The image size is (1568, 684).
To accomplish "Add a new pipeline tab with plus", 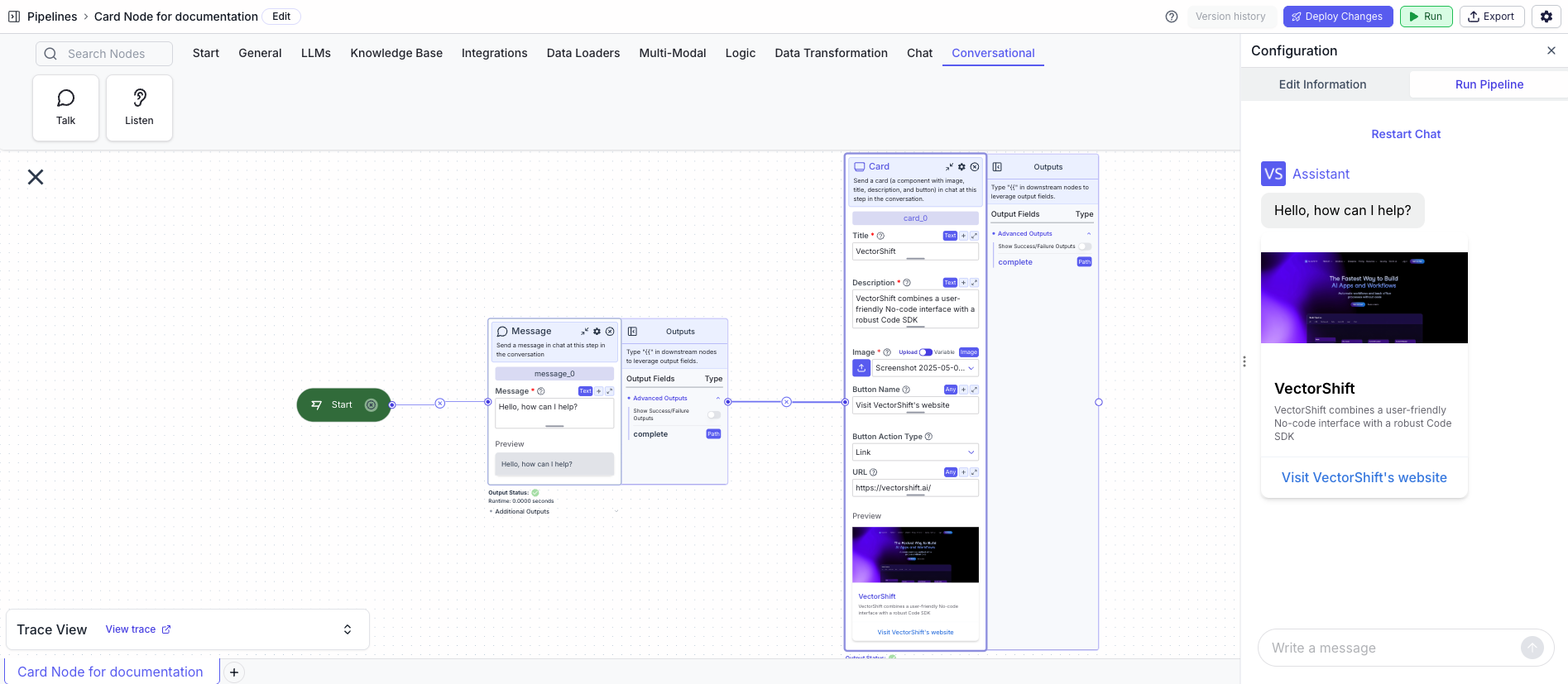I will pos(234,672).
